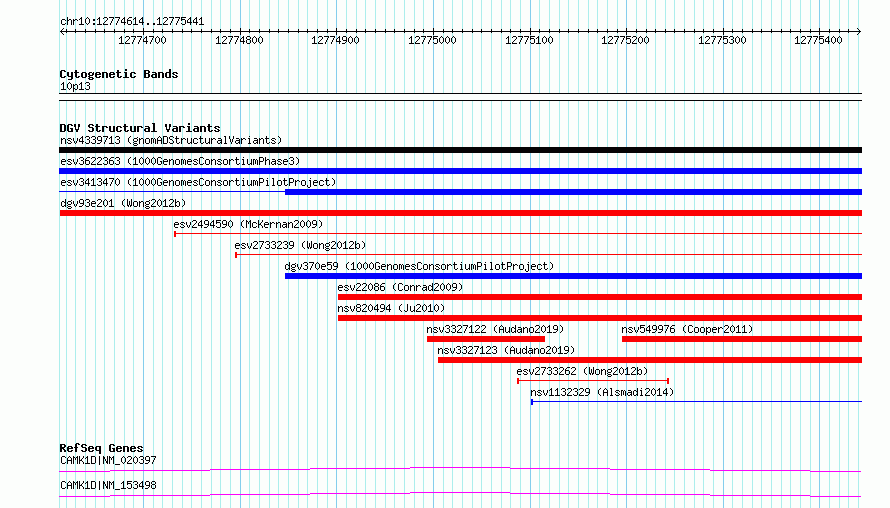Image resolution: width=890 pixels, height=508 pixels.
Task: Click the left arrow of the ruler
Action: 62,31
